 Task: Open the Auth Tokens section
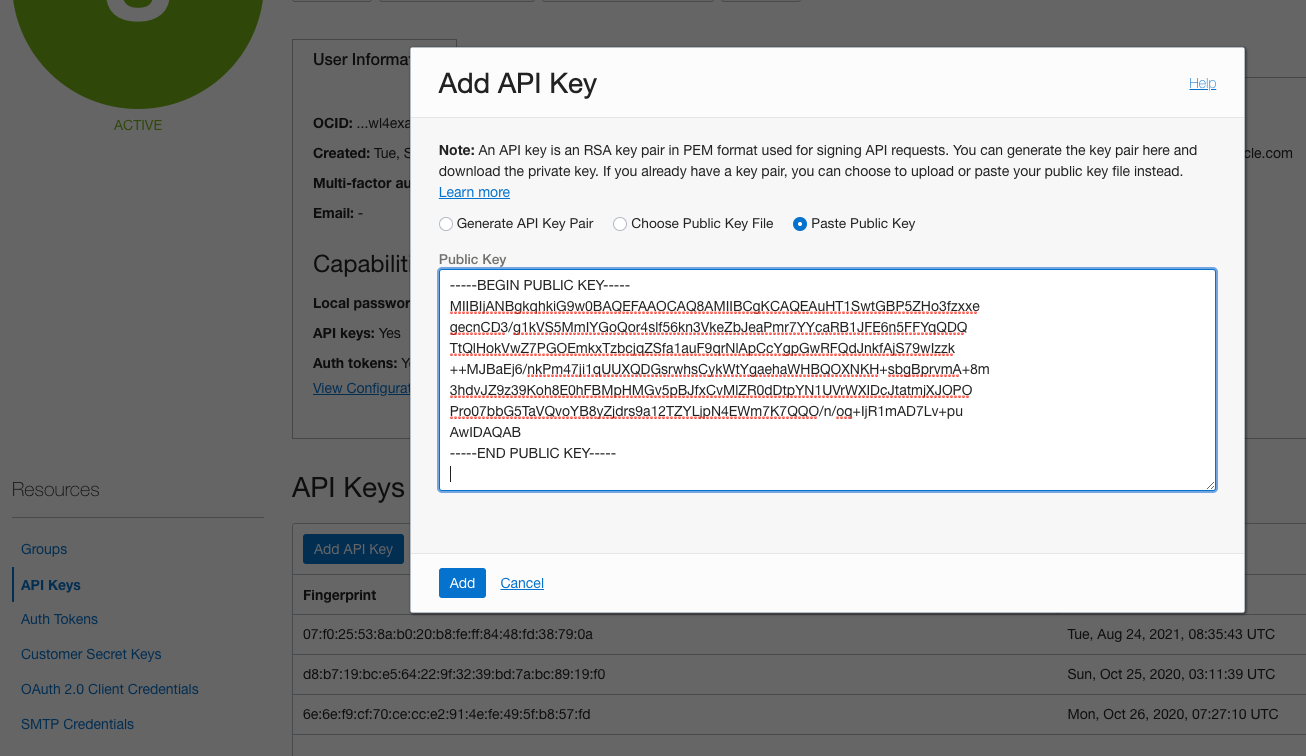click(x=58, y=619)
